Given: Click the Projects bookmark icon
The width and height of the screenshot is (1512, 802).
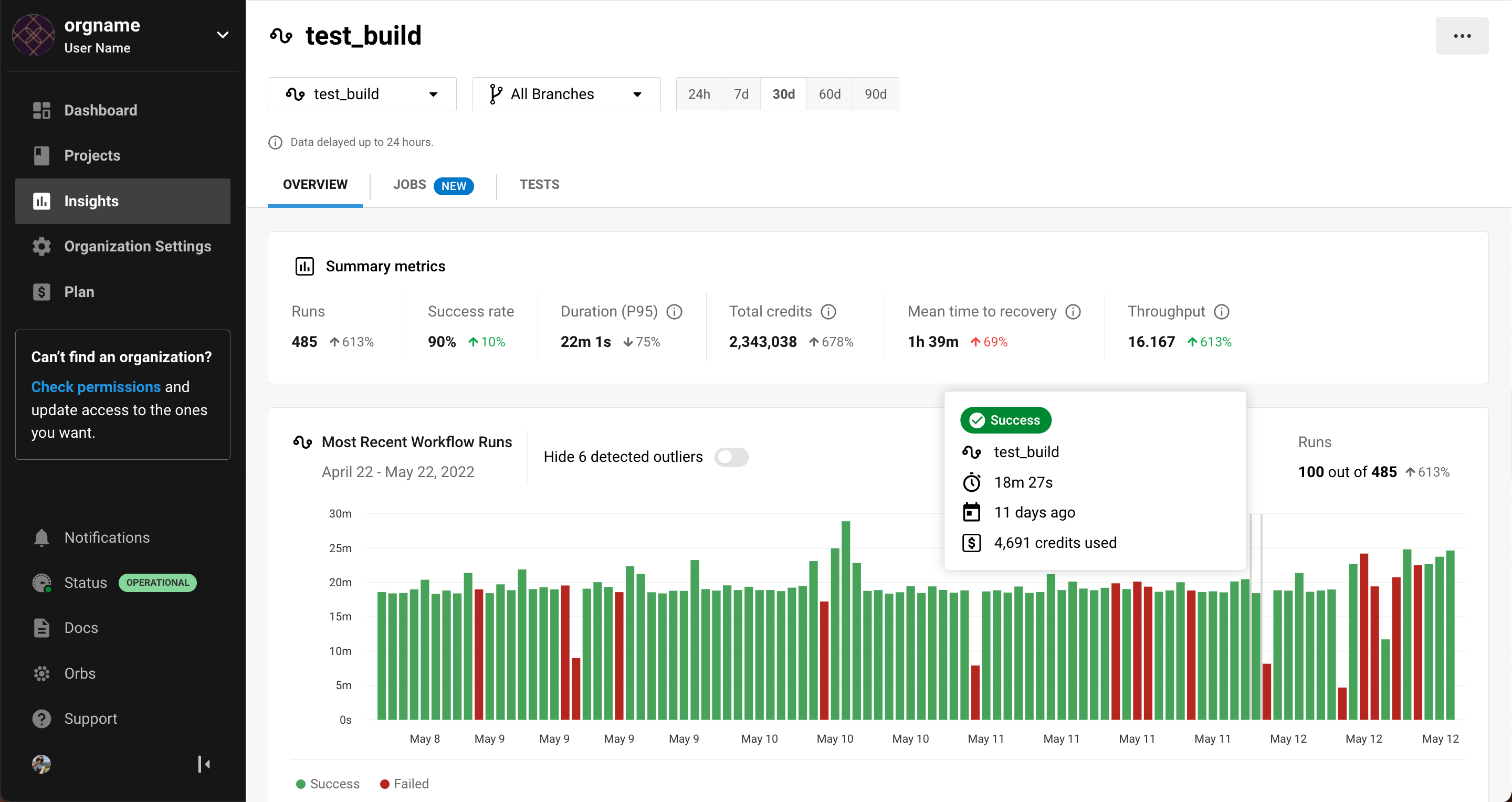Looking at the screenshot, I should 41,155.
